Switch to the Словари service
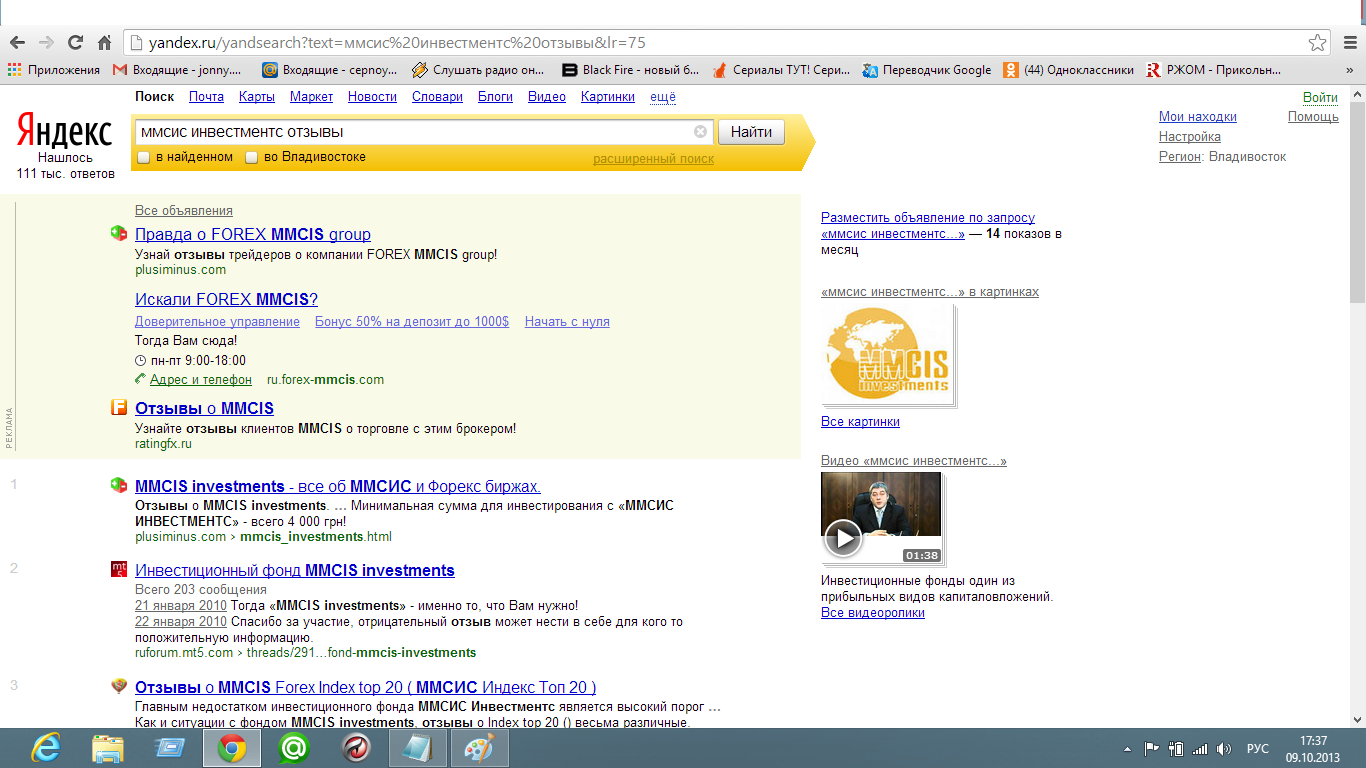This screenshot has width=1366, height=768. (x=437, y=97)
